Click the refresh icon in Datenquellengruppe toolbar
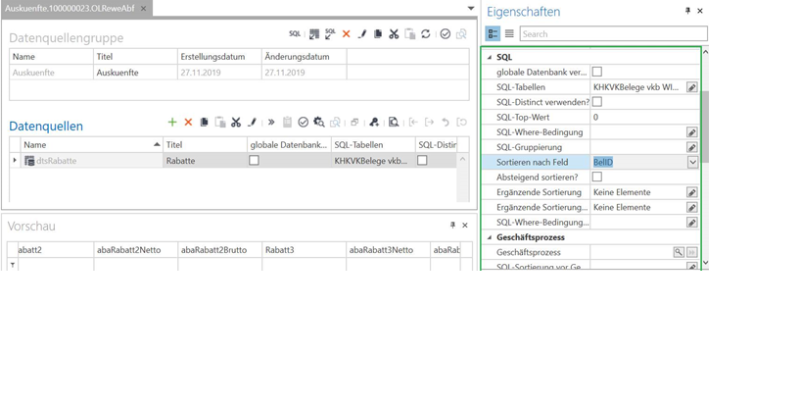800x409 pixels. 427,34
